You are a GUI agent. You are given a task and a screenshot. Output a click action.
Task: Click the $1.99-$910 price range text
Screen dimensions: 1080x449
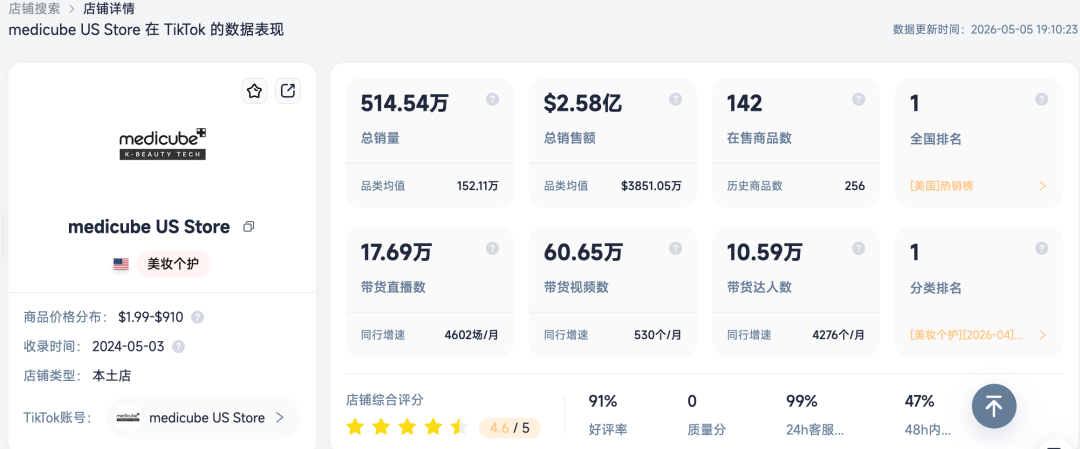(151, 317)
